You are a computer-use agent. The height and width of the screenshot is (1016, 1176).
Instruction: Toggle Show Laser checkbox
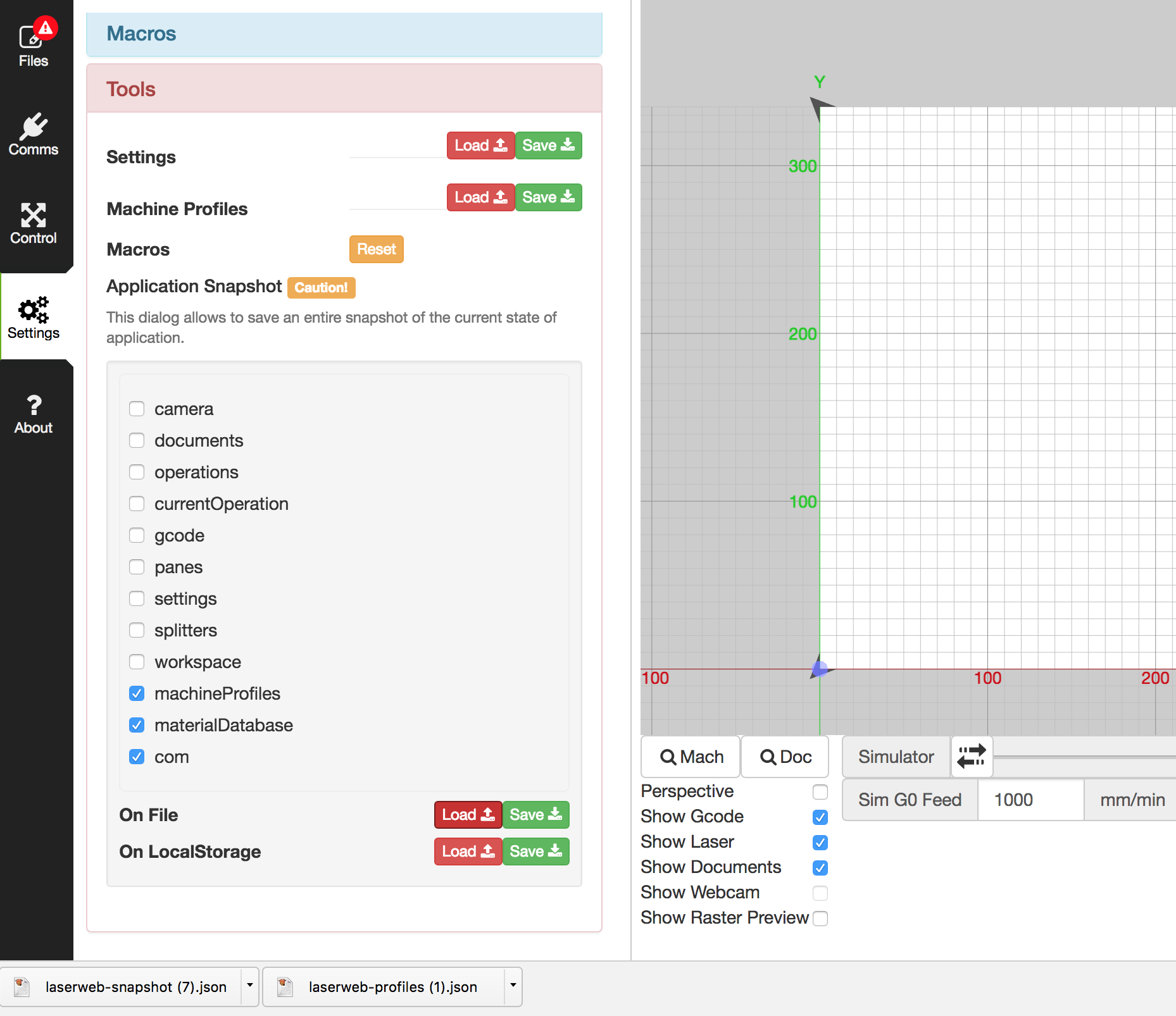(x=820, y=843)
